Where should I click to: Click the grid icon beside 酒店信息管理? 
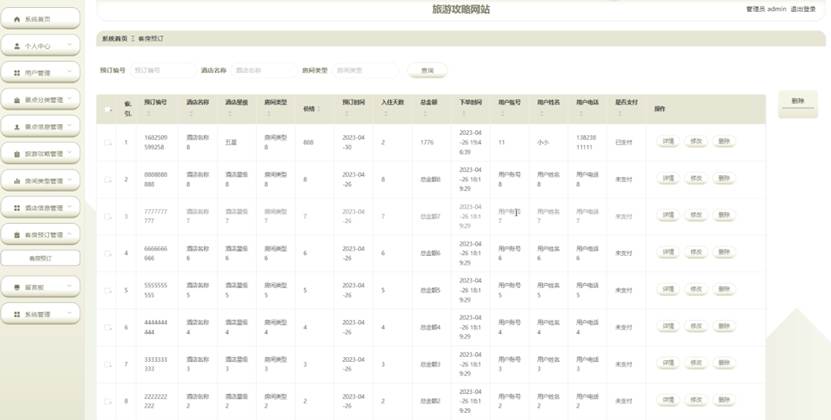pyautogui.click(x=16, y=208)
